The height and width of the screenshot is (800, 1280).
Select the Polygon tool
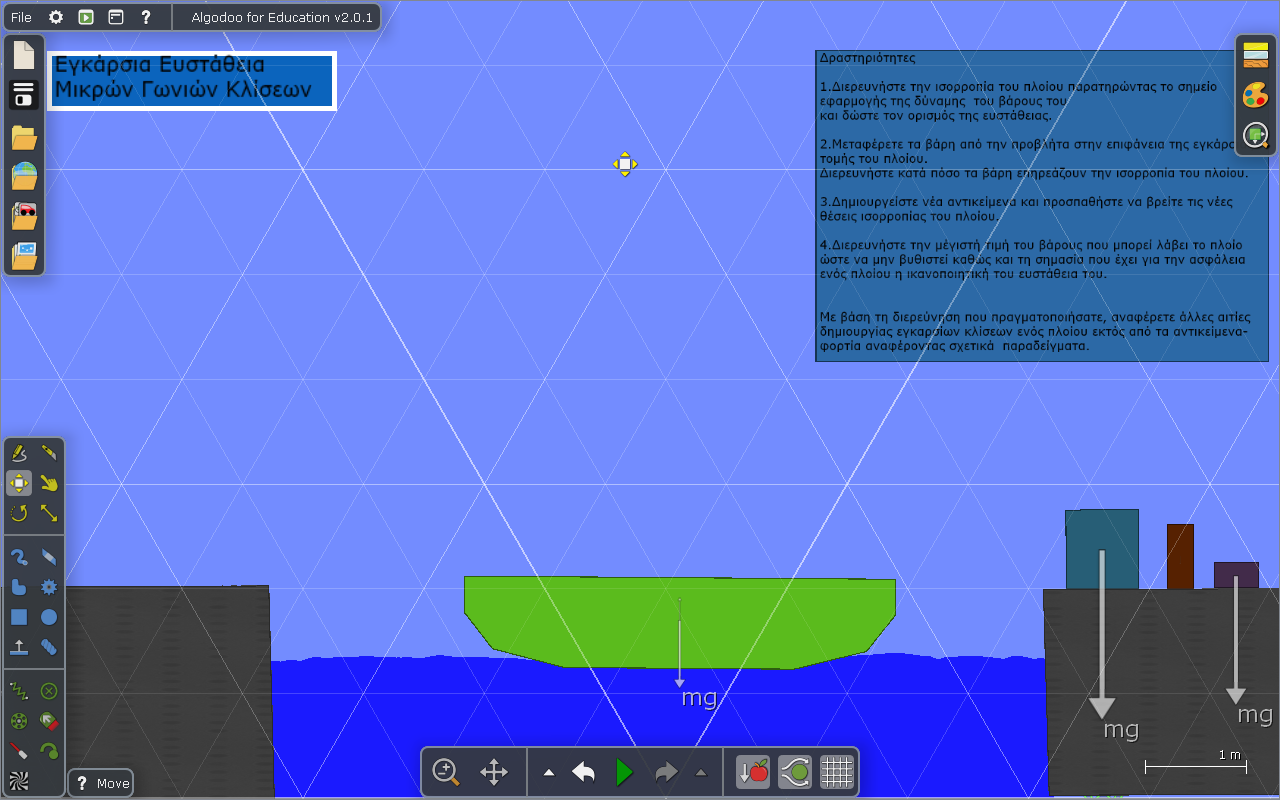(19, 587)
